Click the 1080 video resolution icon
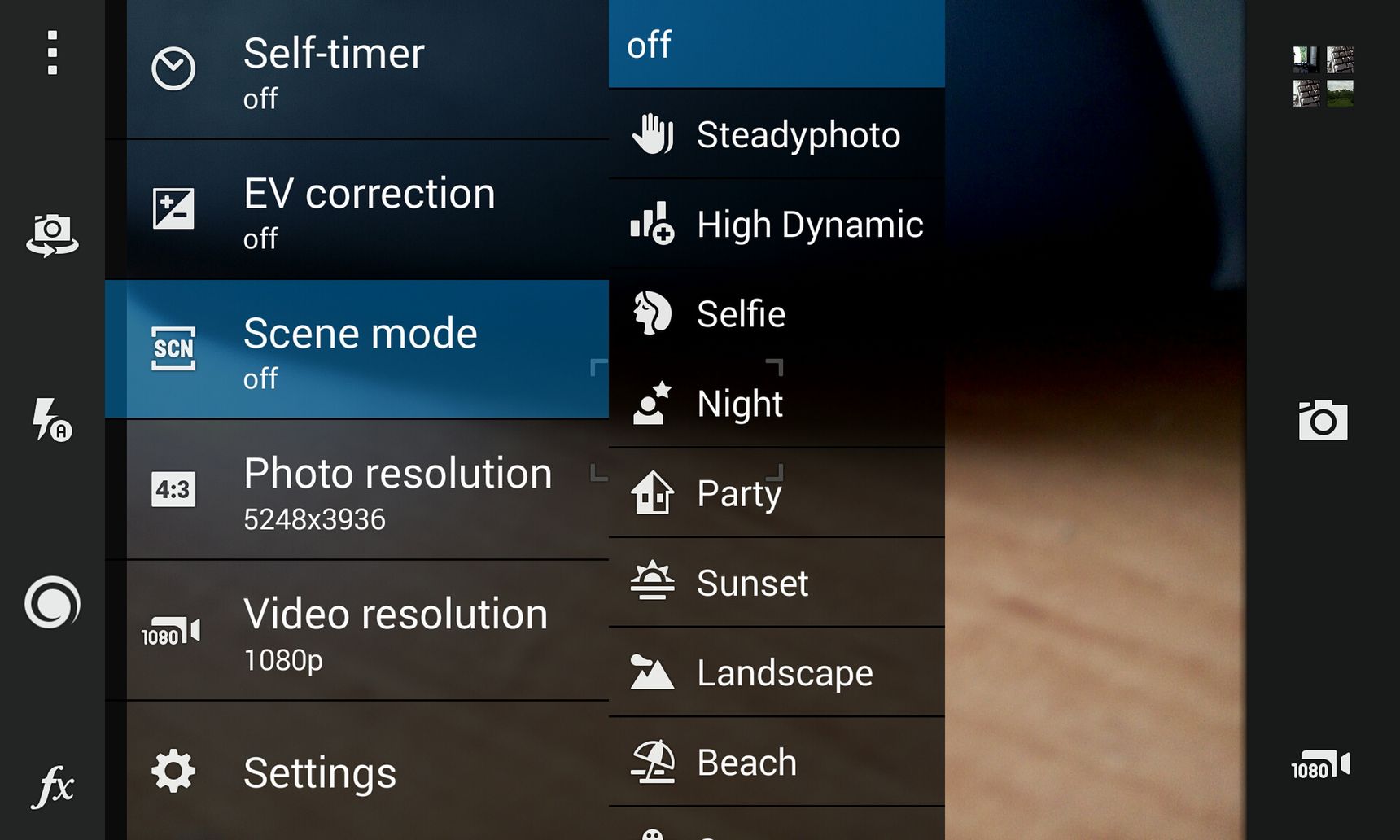 171,632
